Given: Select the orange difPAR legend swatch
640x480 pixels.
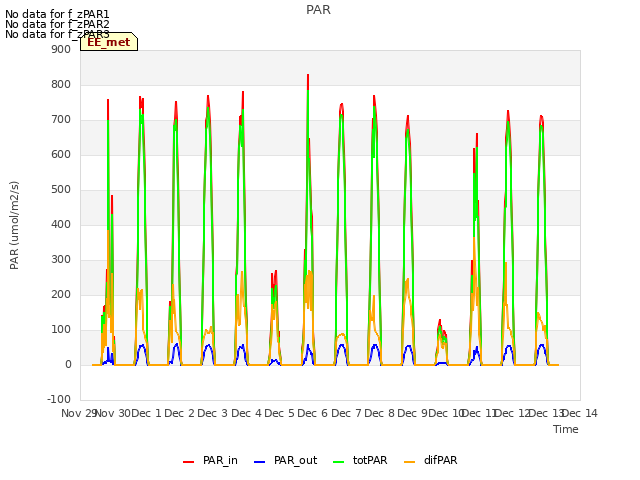Looking at the screenshot, I should tap(409, 462).
